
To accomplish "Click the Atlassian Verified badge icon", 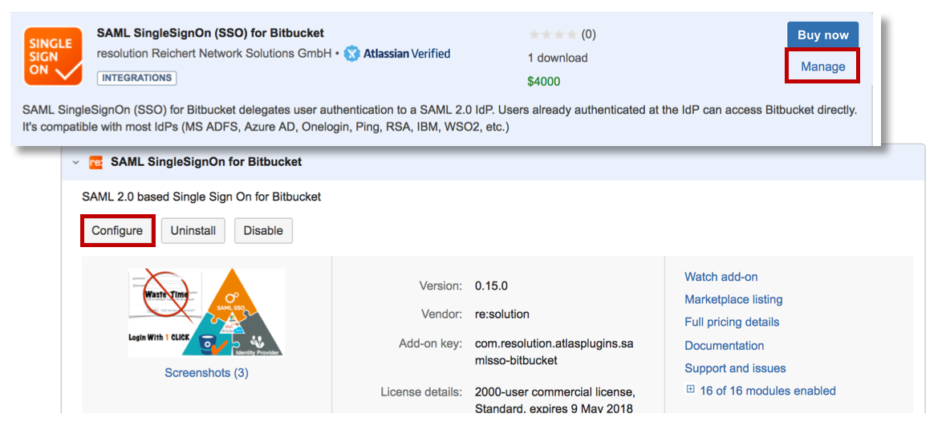I will click(x=351, y=54).
